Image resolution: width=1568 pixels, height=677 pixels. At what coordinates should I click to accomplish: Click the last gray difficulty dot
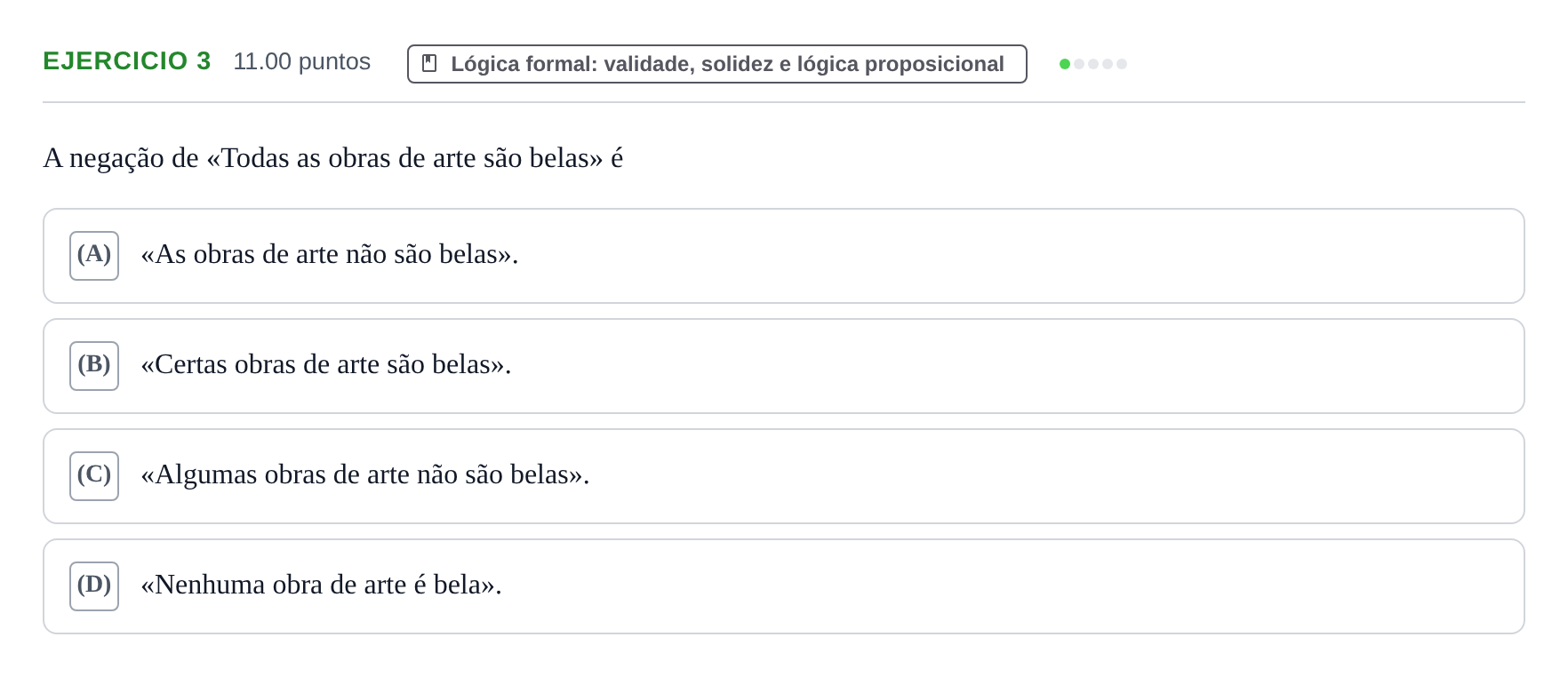point(1122,64)
